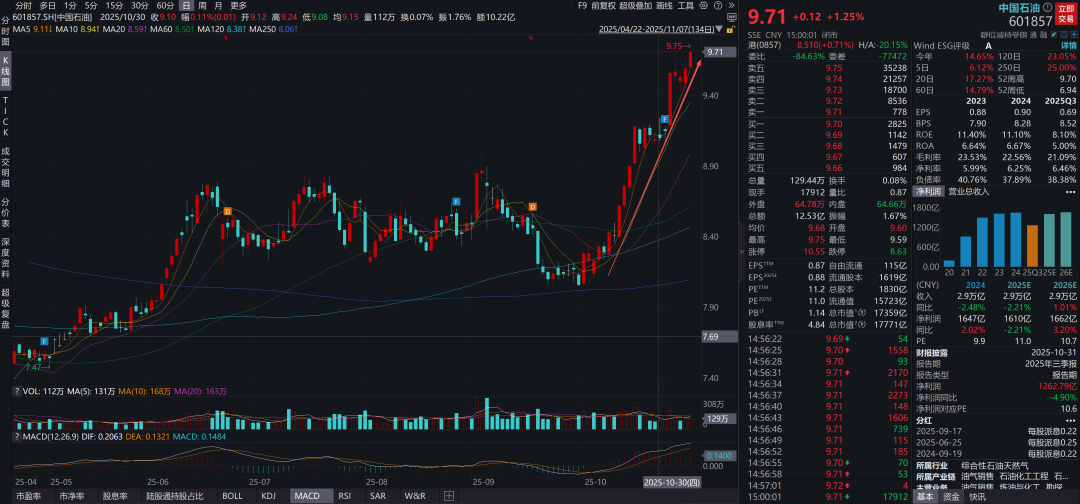The image size is (1080, 504).
Task: Open the settings gear icon in chart toolbar
Action: pos(703,5)
